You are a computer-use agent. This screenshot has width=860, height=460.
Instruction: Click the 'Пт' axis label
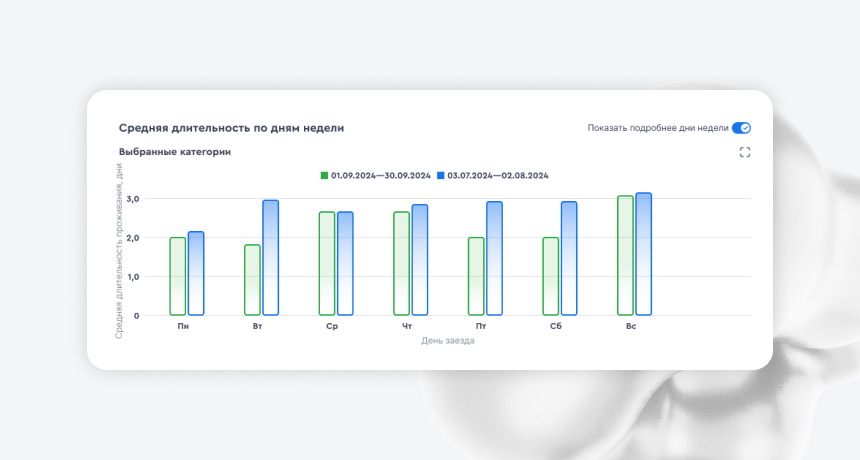click(481, 326)
